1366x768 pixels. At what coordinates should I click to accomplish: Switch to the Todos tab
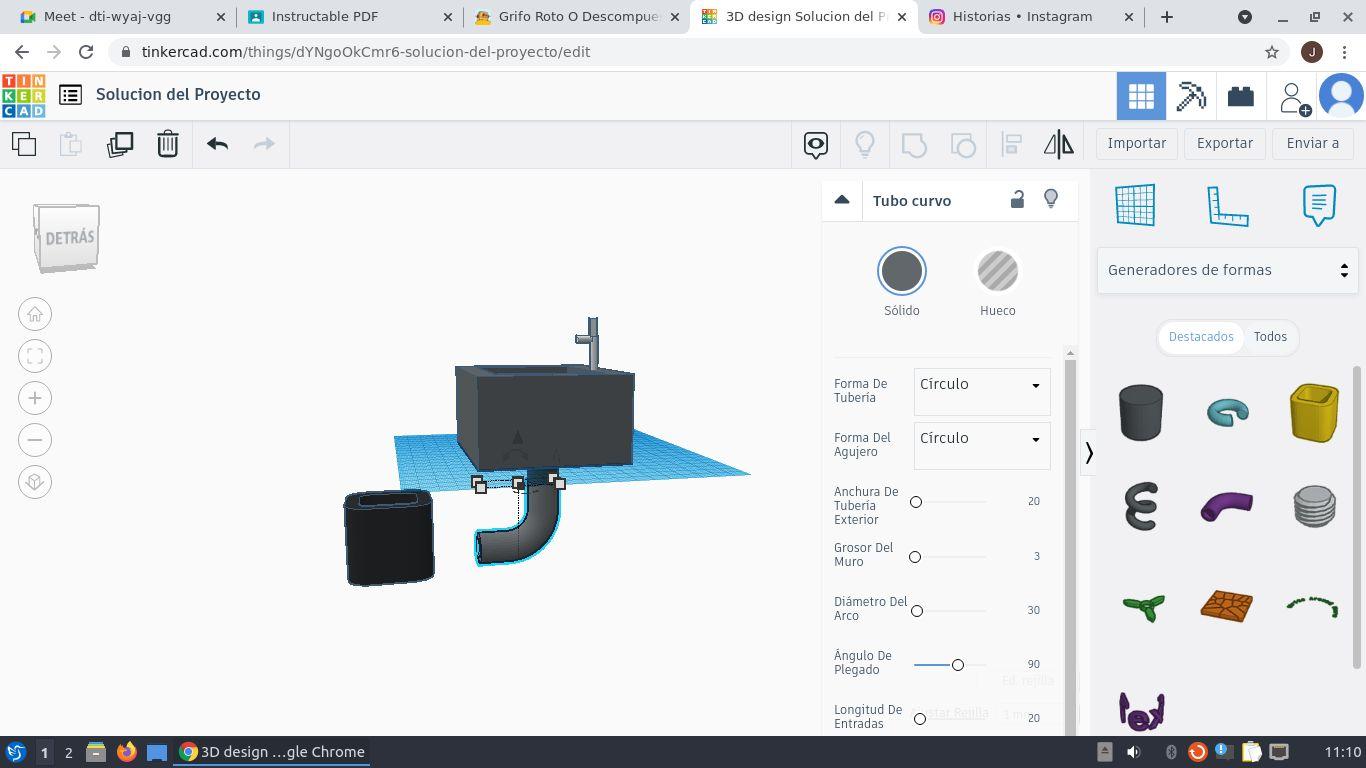coord(1270,337)
